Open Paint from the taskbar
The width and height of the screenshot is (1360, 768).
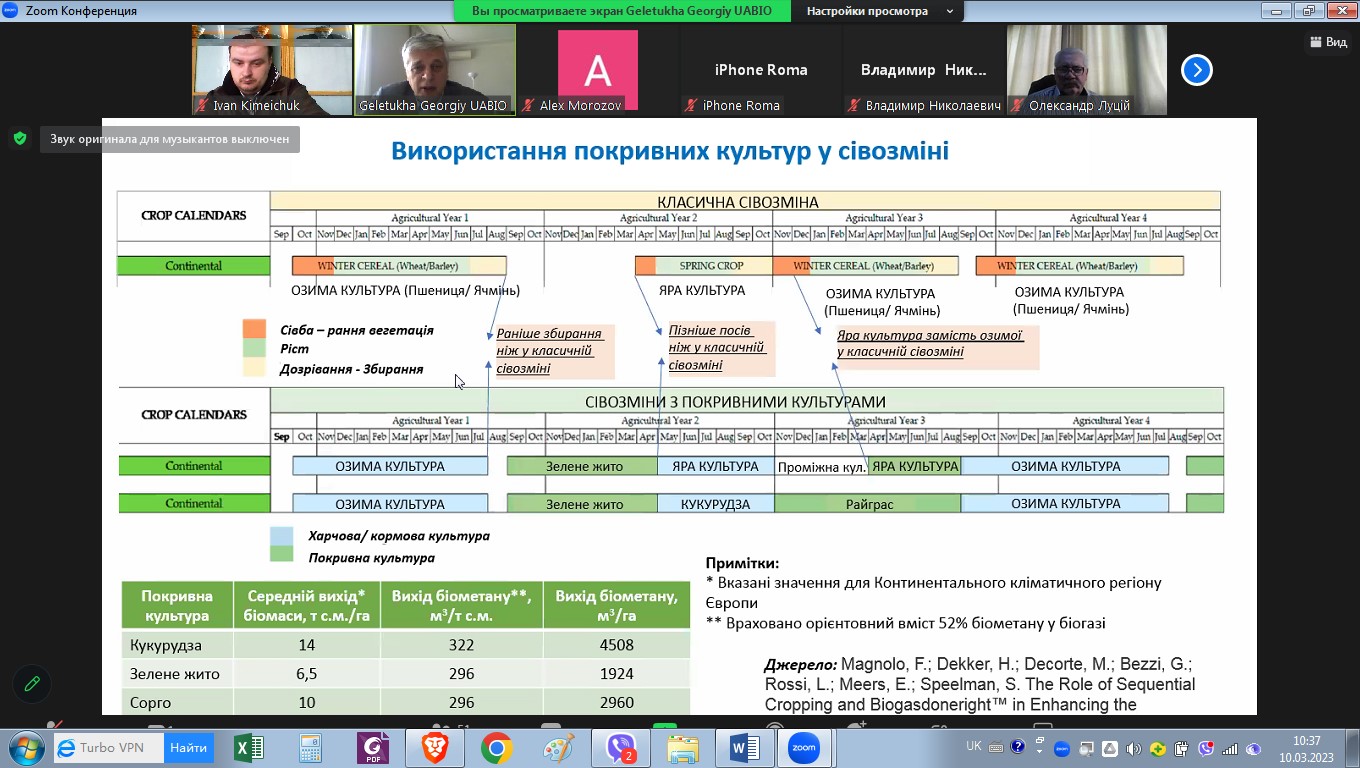559,748
